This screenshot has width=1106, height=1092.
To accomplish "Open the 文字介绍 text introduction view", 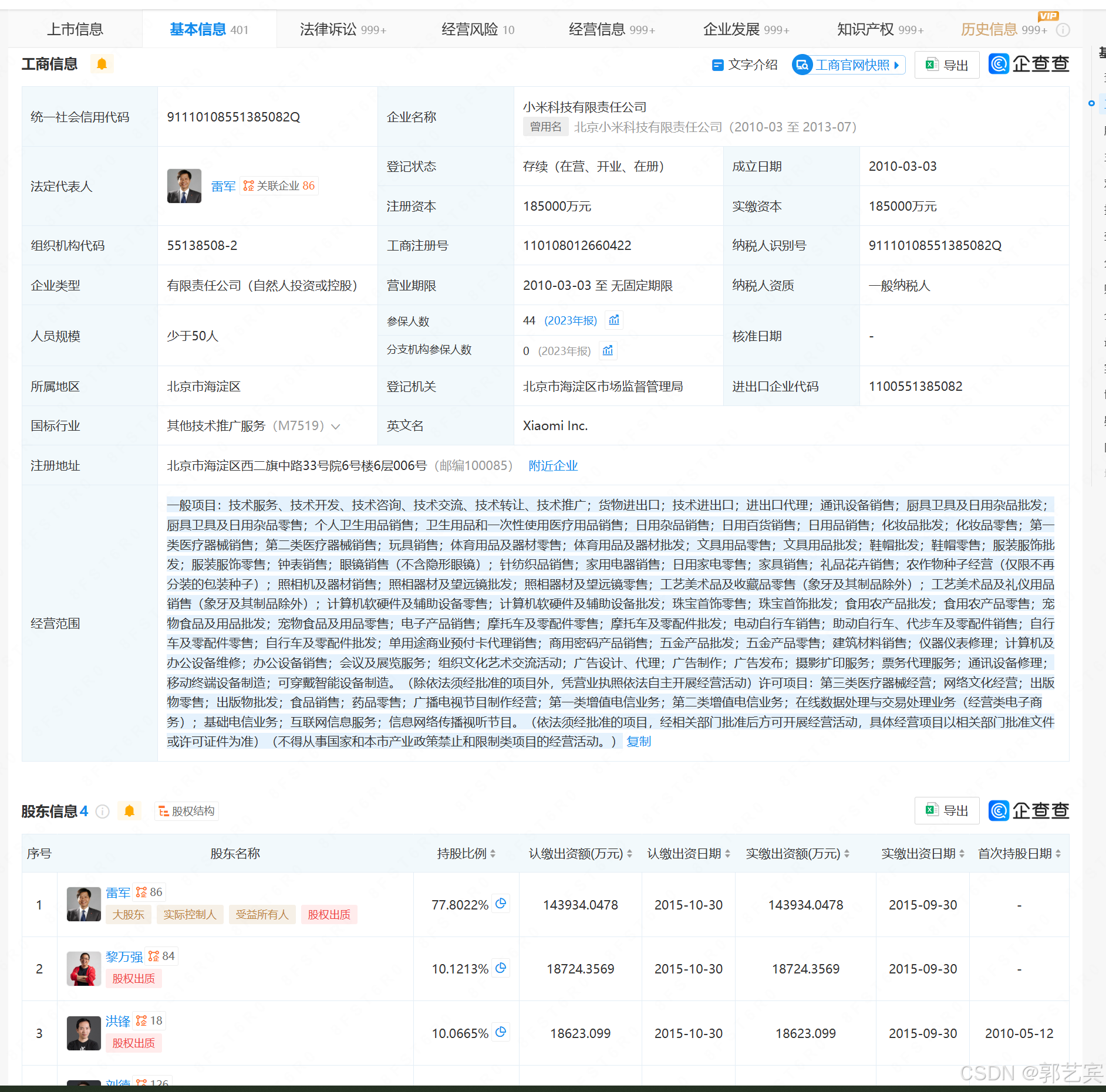I will coord(744,65).
